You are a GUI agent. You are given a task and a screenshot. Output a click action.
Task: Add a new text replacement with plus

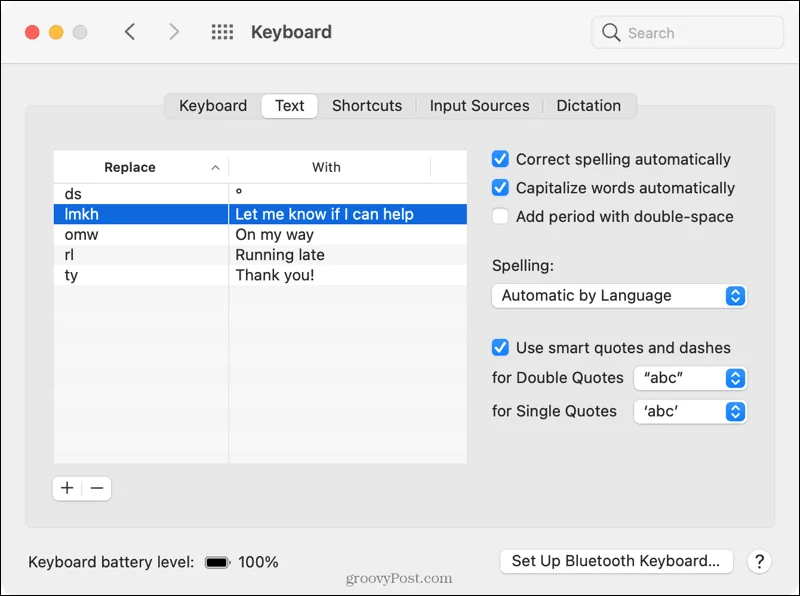67,488
